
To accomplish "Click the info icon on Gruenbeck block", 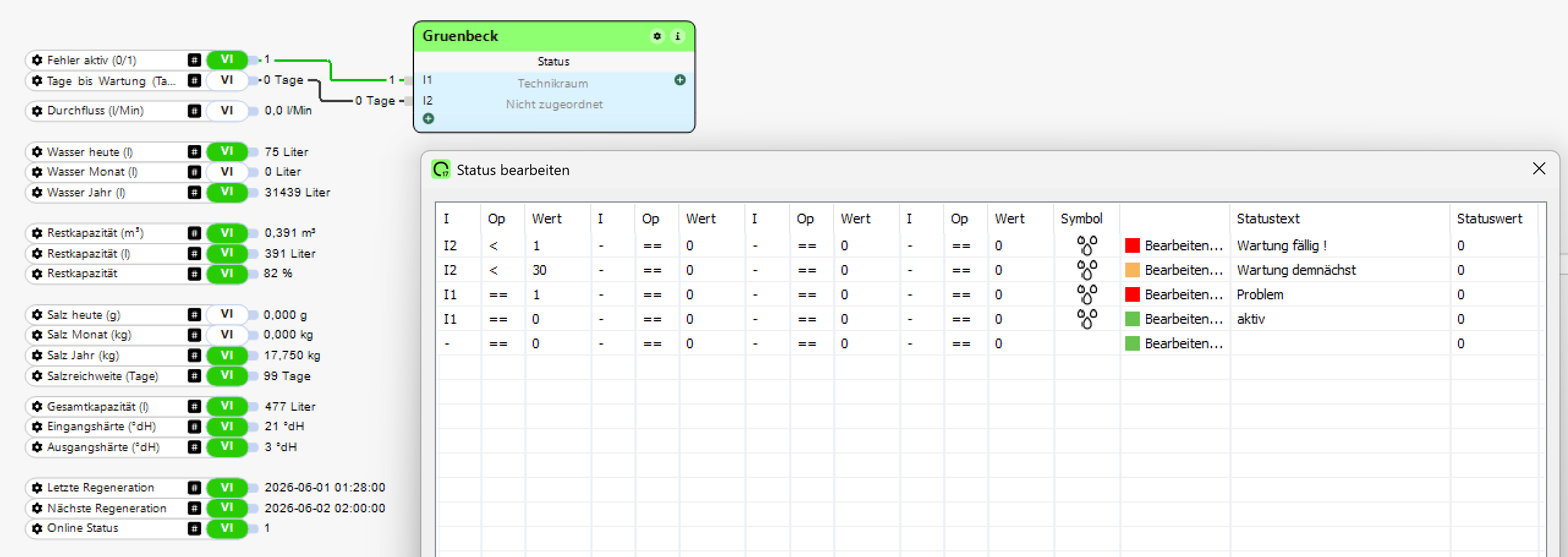I will click(678, 36).
